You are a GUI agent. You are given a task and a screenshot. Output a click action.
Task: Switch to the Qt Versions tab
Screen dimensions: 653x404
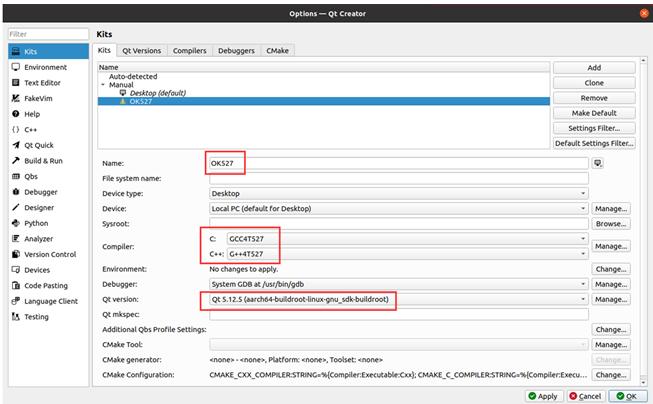tap(142, 51)
